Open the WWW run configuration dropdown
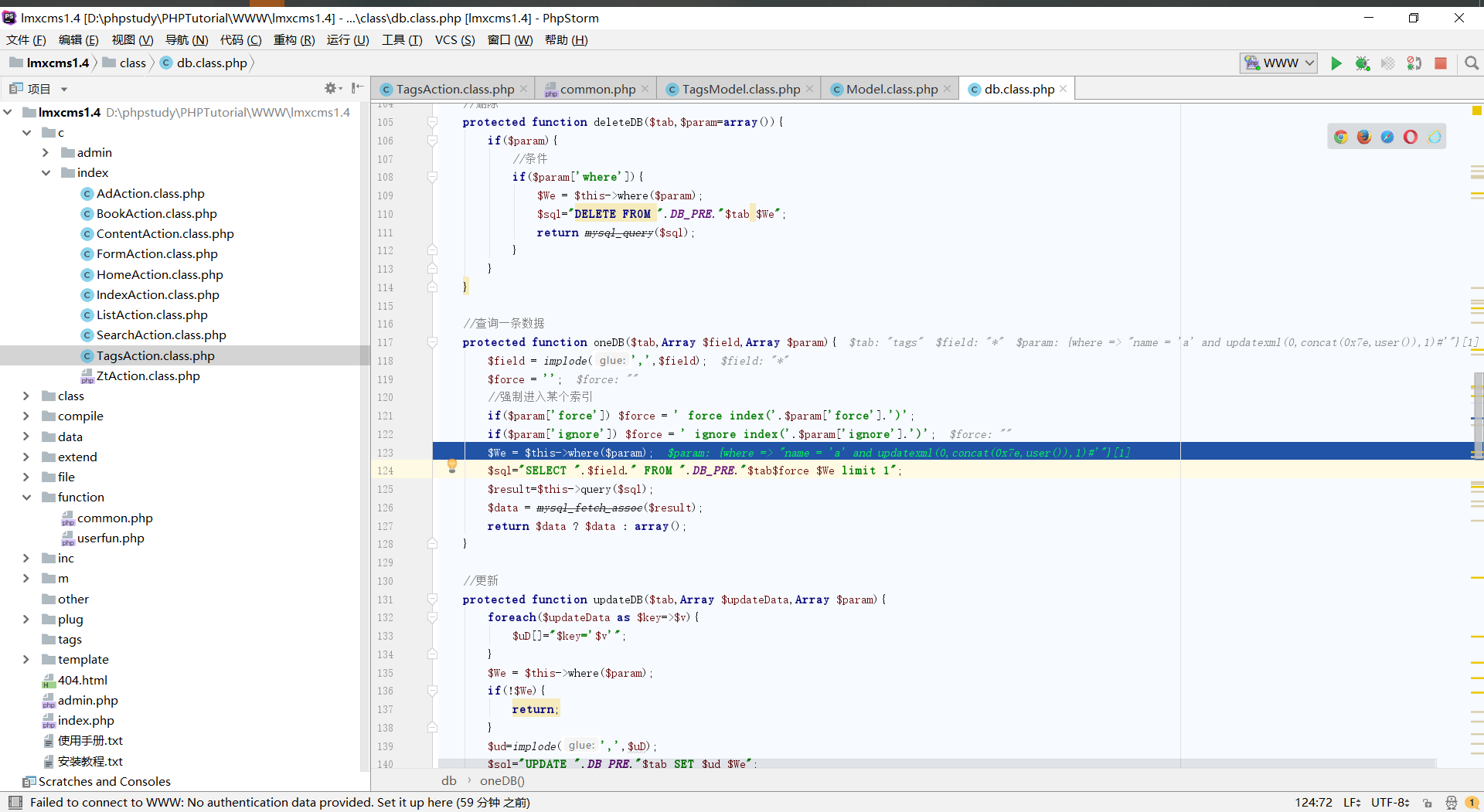The image size is (1484, 812). point(1278,63)
